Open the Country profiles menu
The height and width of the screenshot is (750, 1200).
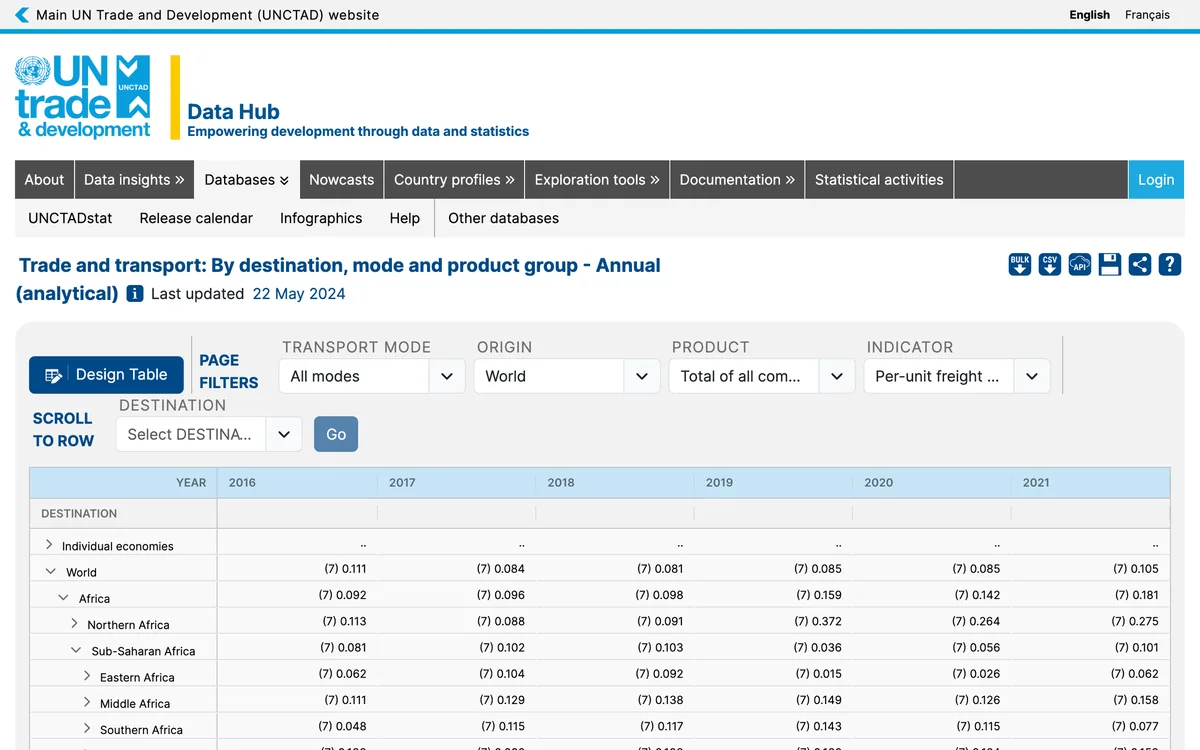point(454,180)
